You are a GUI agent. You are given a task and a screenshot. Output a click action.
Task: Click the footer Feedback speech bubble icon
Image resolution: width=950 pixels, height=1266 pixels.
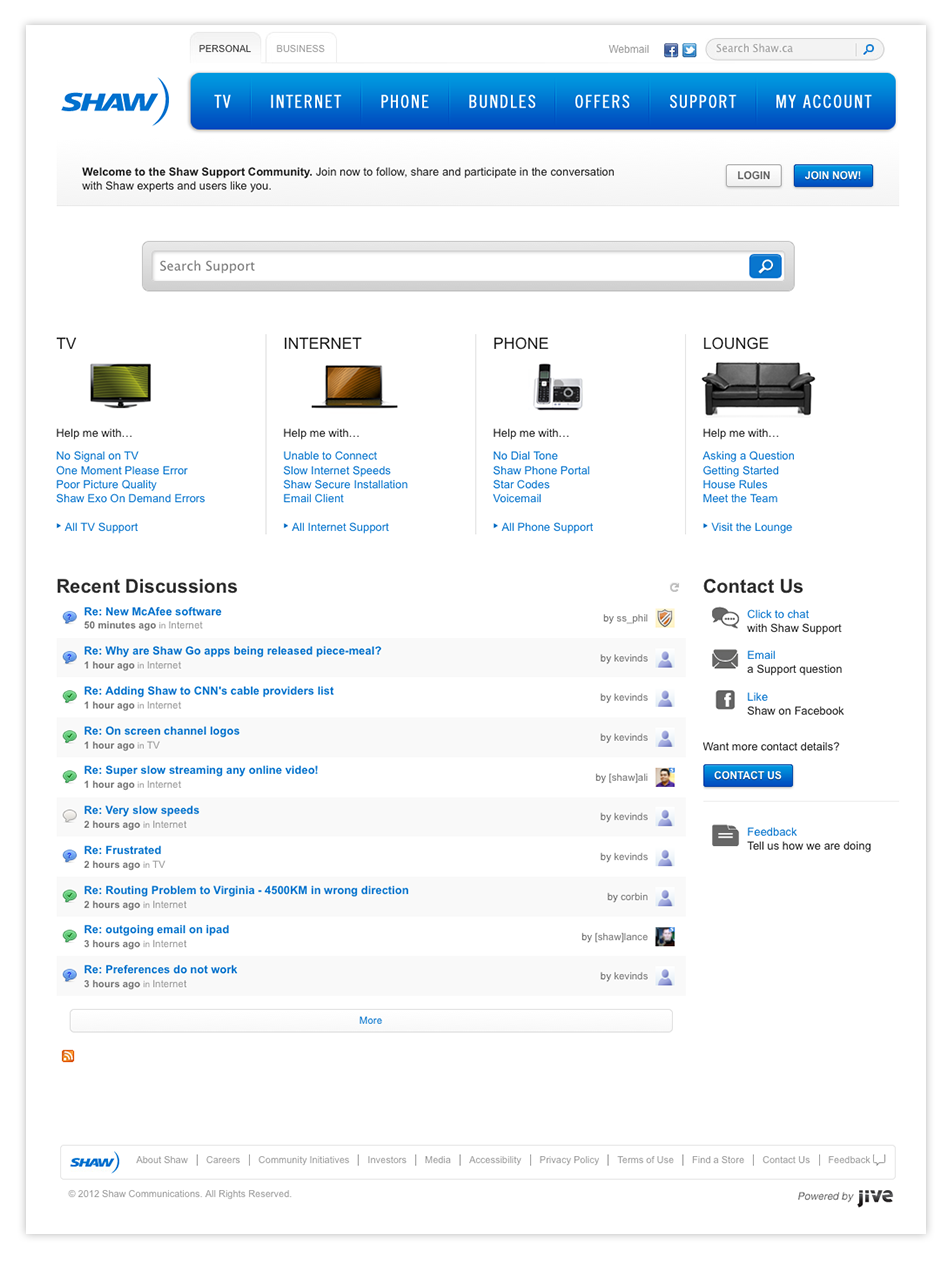point(879,1161)
